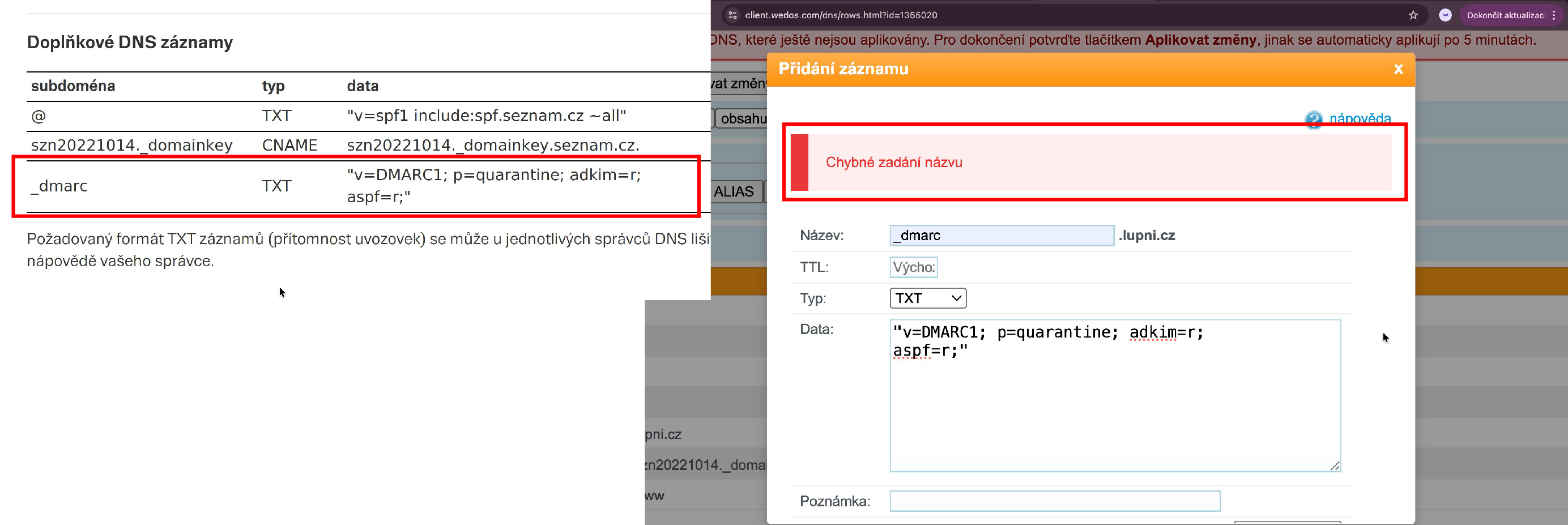Click into the TTL input field
This screenshot has height=525, width=1568.
click(913, 267)
